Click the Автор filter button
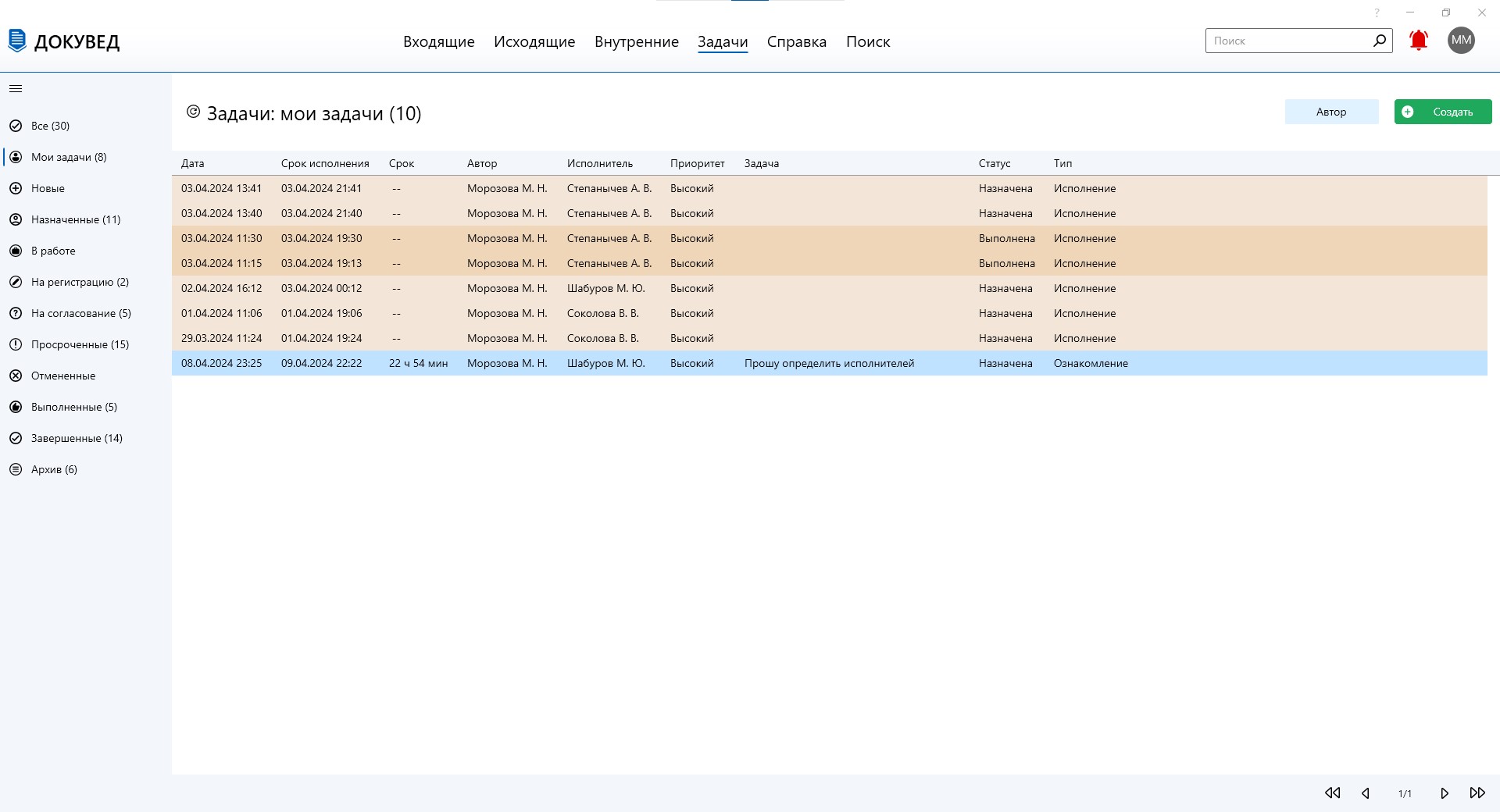The height and width of the screenshot is (812, 1500). pos(1331,112)
